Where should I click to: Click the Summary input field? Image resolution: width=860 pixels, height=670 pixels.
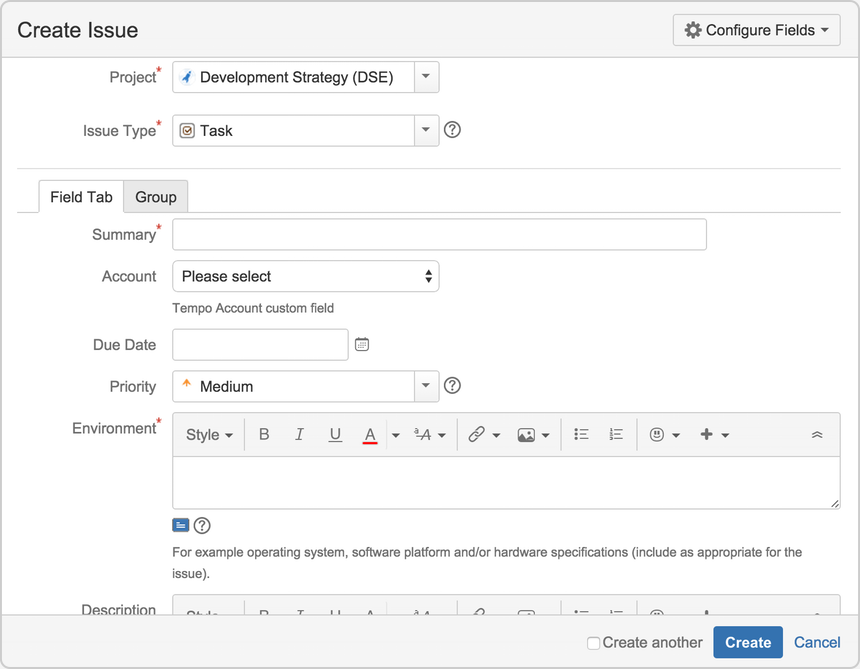(439, 234)
